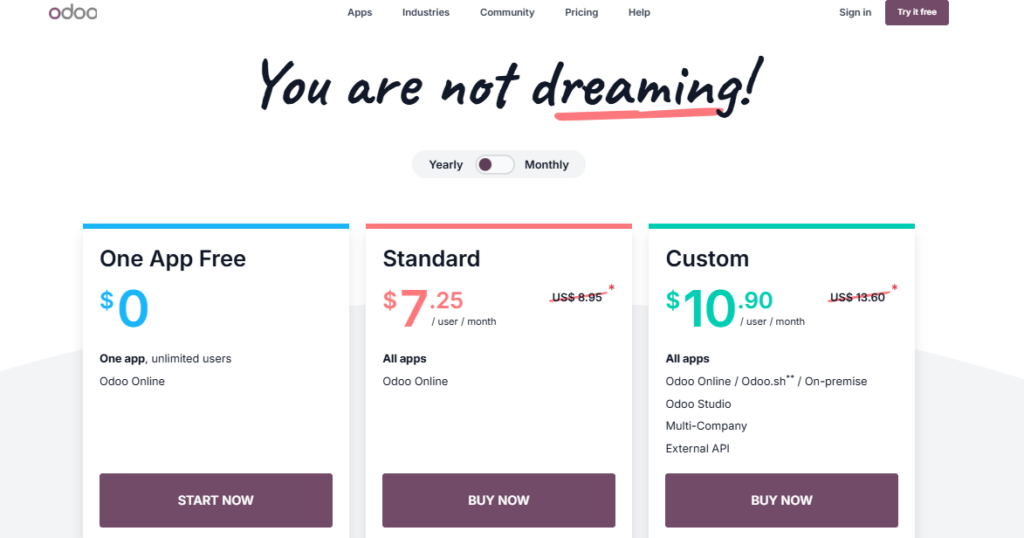Screen dimensions: 1024x538
Task: Toggle the Yearly/Monthly billing switch
Action: click(x=495, y=165)
